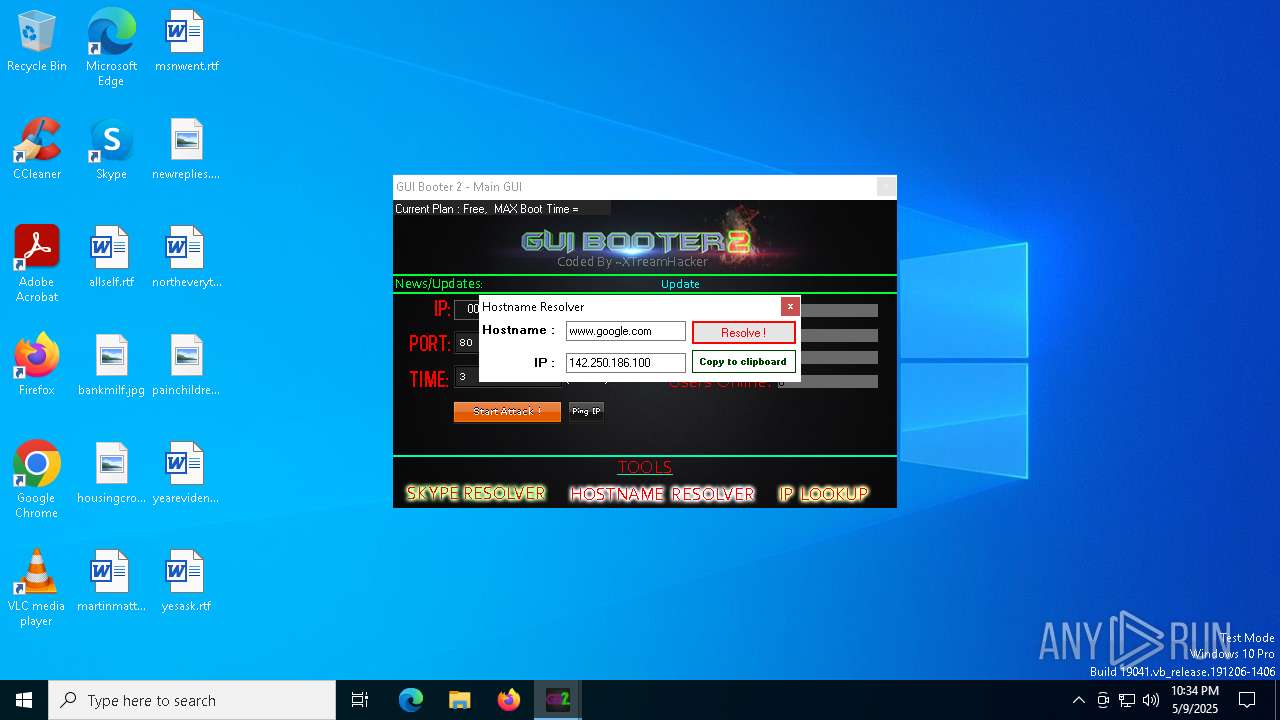Click Current Plan status text
Screen dimensions: 1280x720
point(487,209)
